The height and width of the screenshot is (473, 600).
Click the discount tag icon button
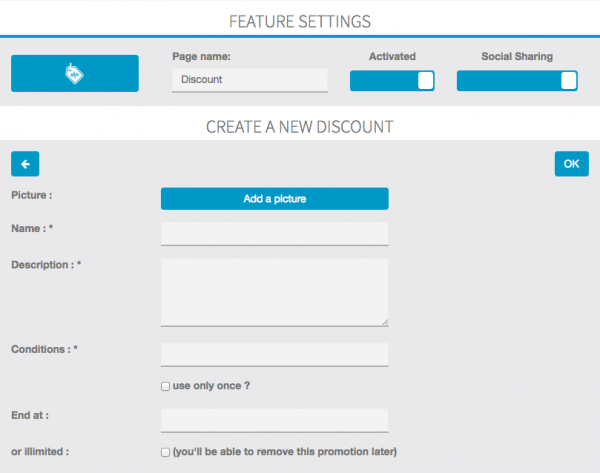pyautogui.click(x=75, y=74)
